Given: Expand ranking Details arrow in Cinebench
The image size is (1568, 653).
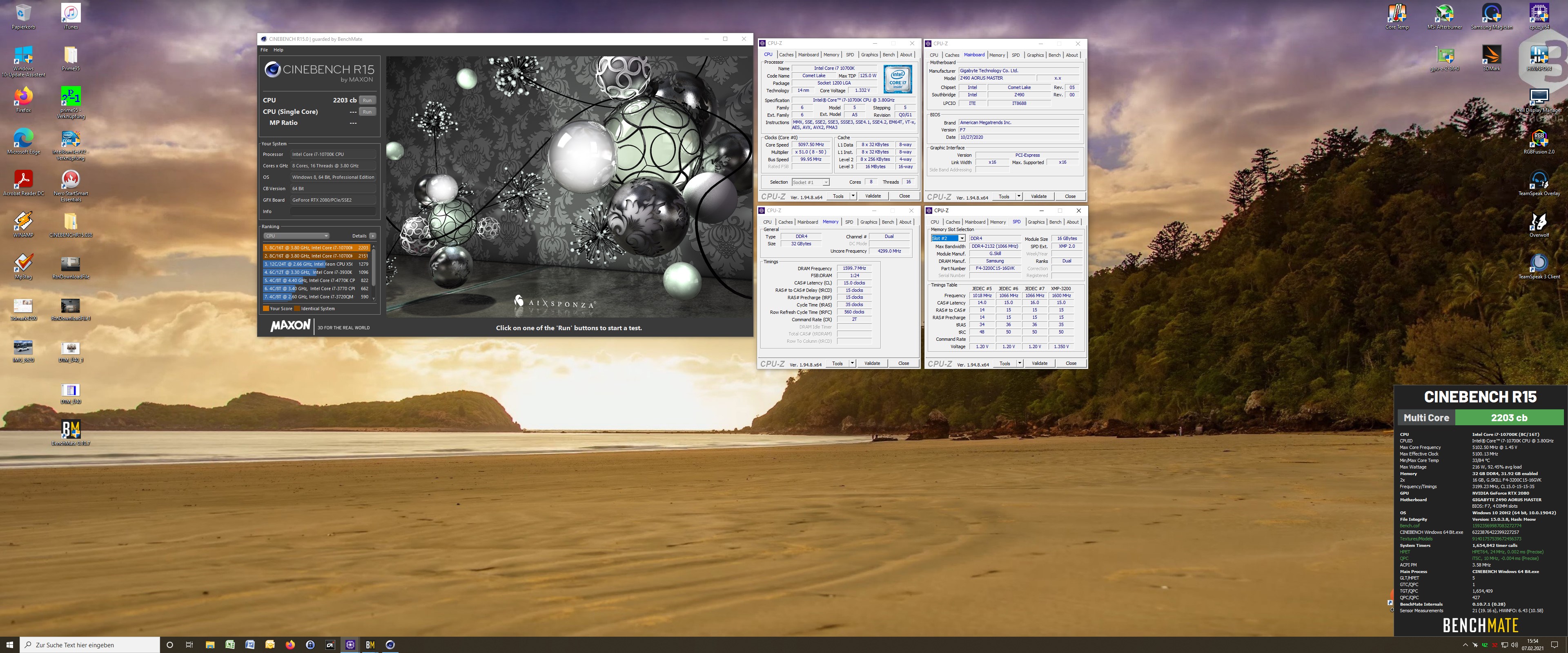Looking at the screenshot, I should [x=372, y=236].
